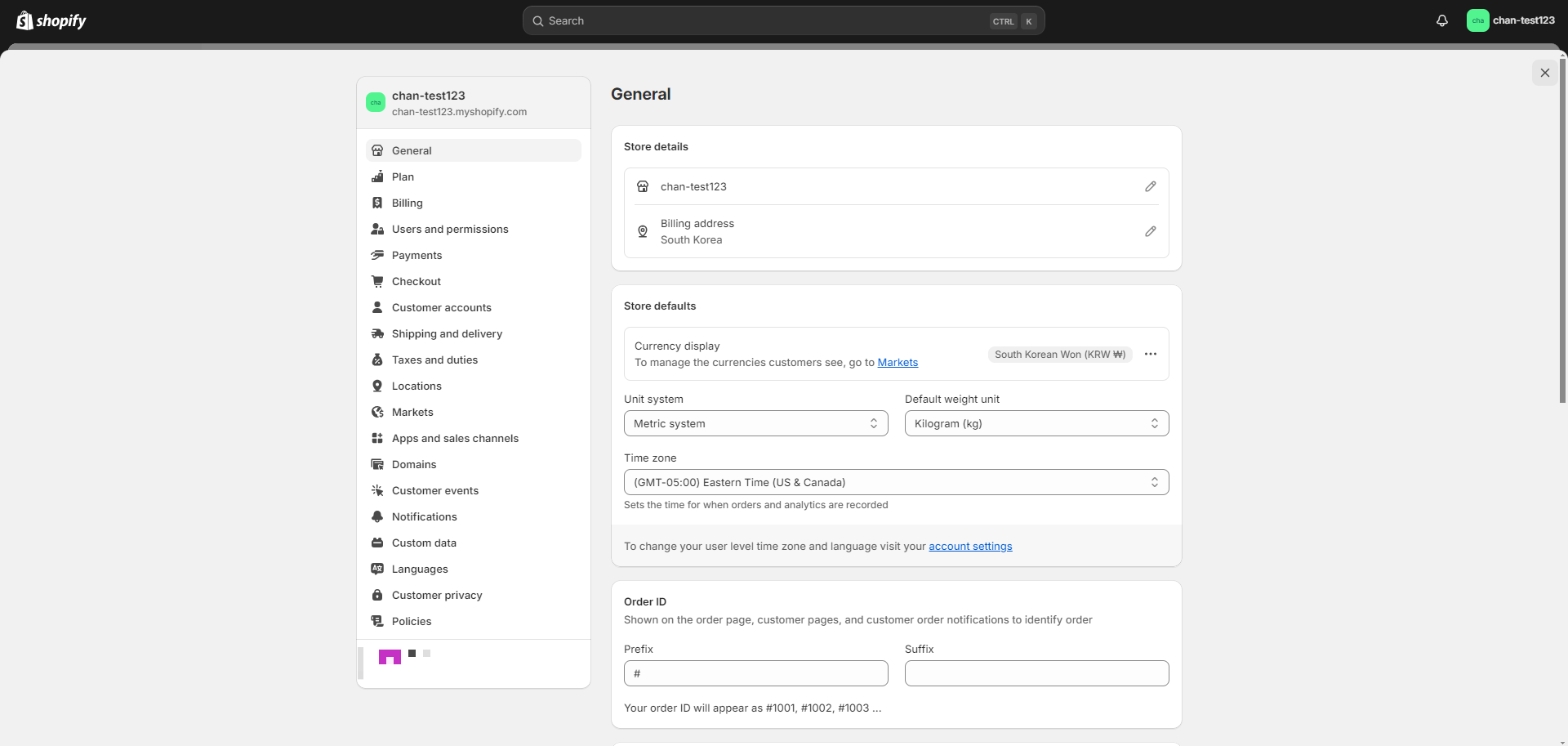Click the Customer accounts person icon
Screen dimensions: 1568x746
377,307
